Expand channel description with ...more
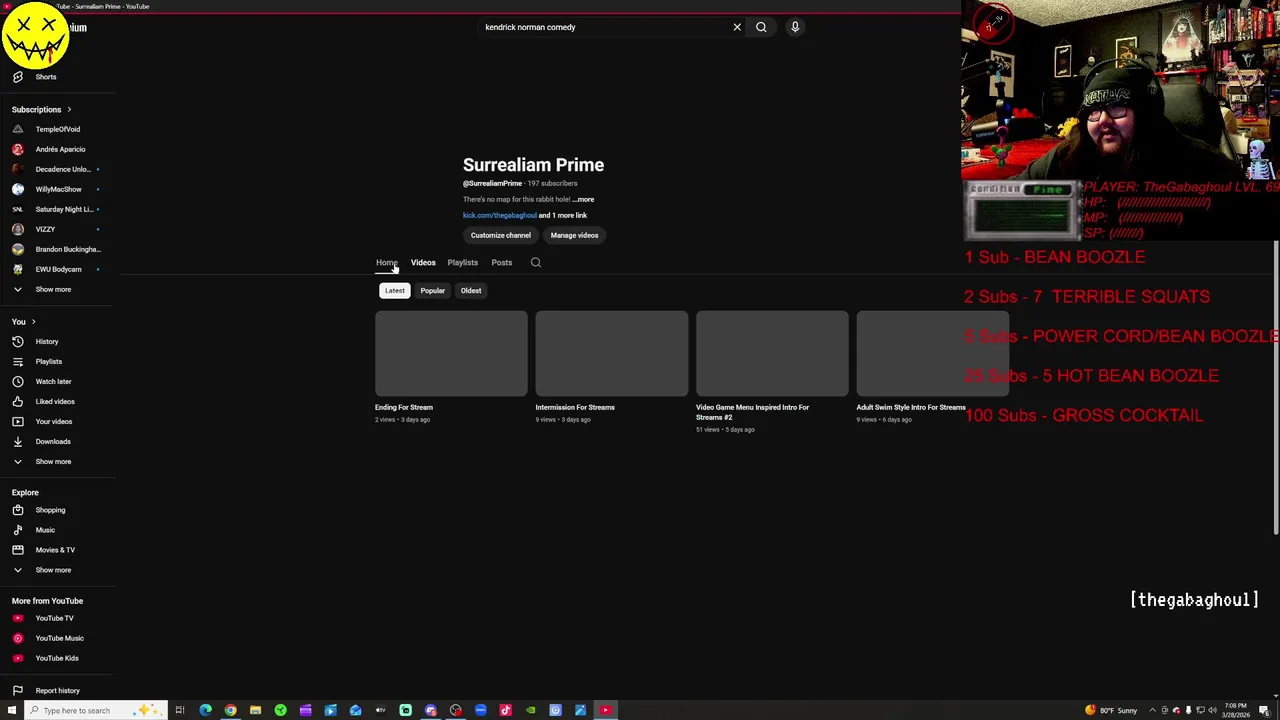1280x720 pixels. 584,199
